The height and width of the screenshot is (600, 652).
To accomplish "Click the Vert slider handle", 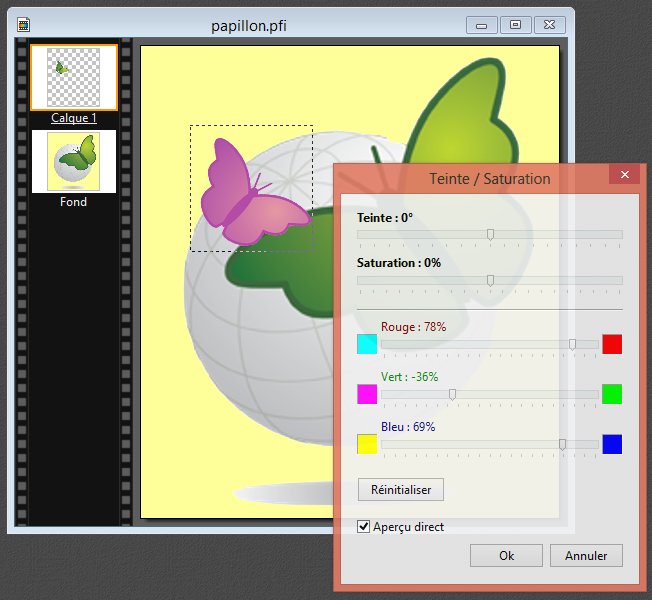I will tap(453, 394).
